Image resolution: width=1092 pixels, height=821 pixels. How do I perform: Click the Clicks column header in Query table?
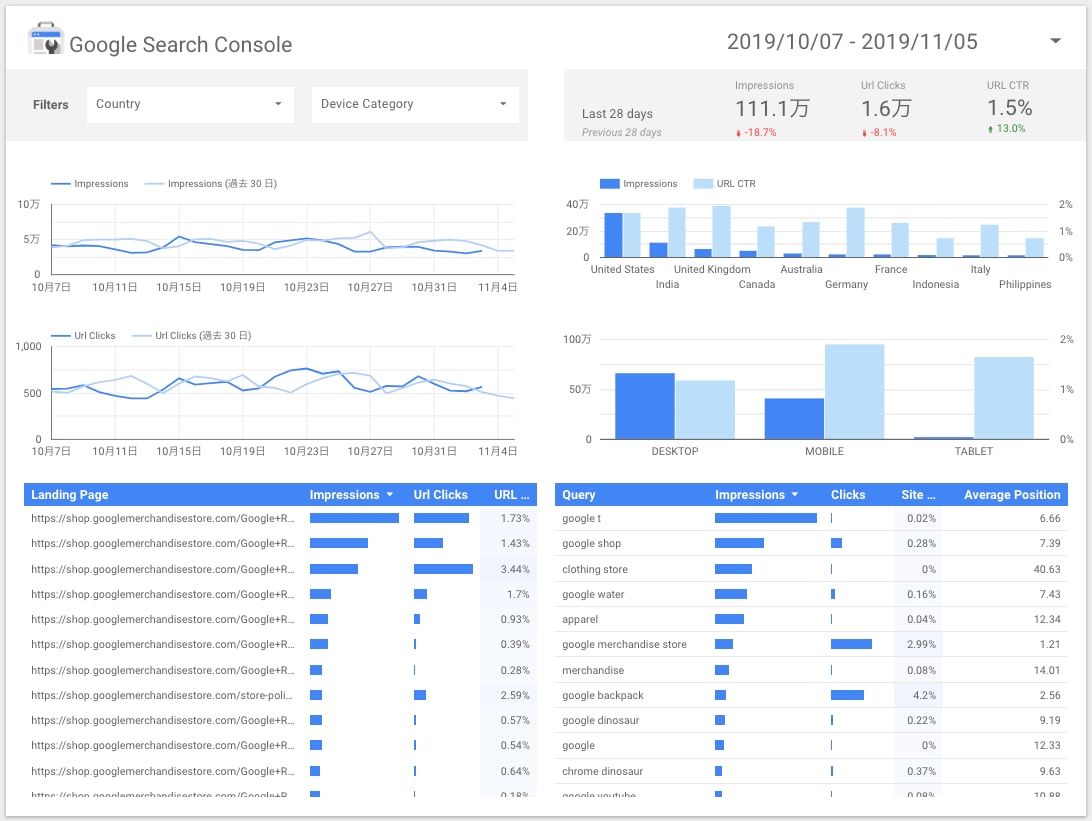[848, 494]
